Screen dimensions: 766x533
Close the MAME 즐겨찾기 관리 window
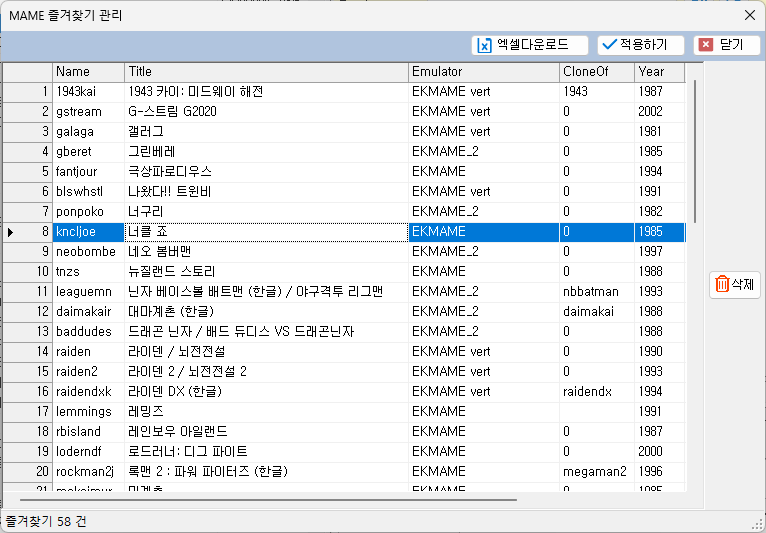[x=750, y=15]
